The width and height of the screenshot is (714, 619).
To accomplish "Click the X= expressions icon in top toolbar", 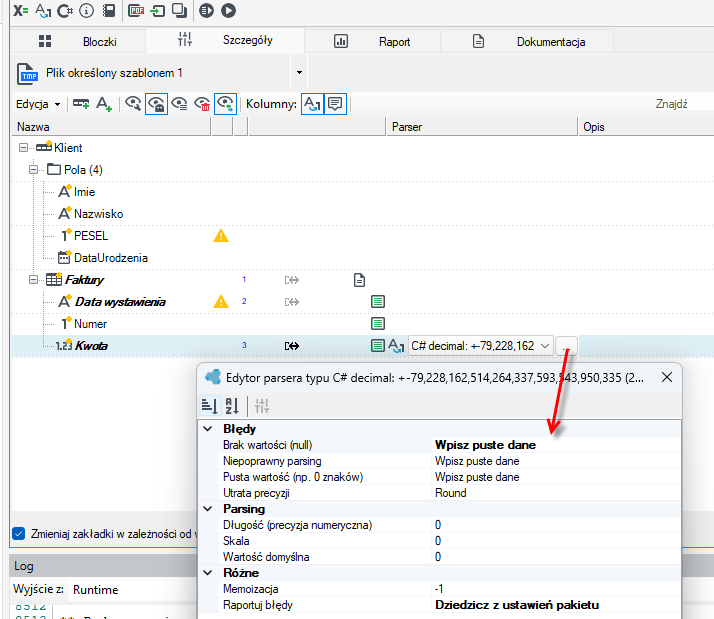I will pyautogui.click(x=20, y=10).
